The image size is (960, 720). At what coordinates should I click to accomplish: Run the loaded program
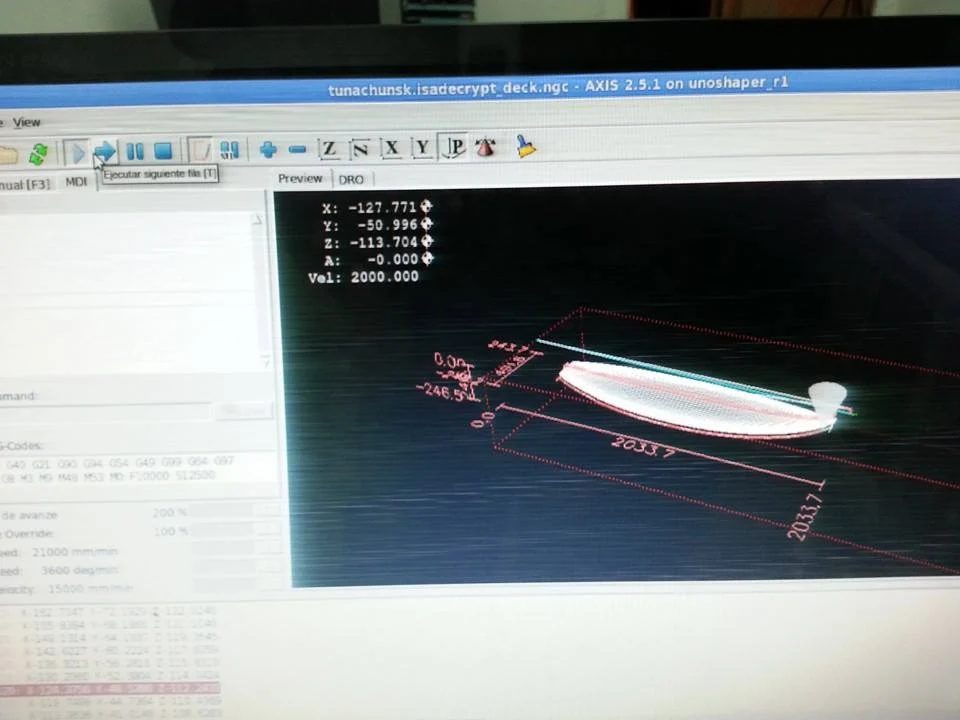click(x=78, y=151)
